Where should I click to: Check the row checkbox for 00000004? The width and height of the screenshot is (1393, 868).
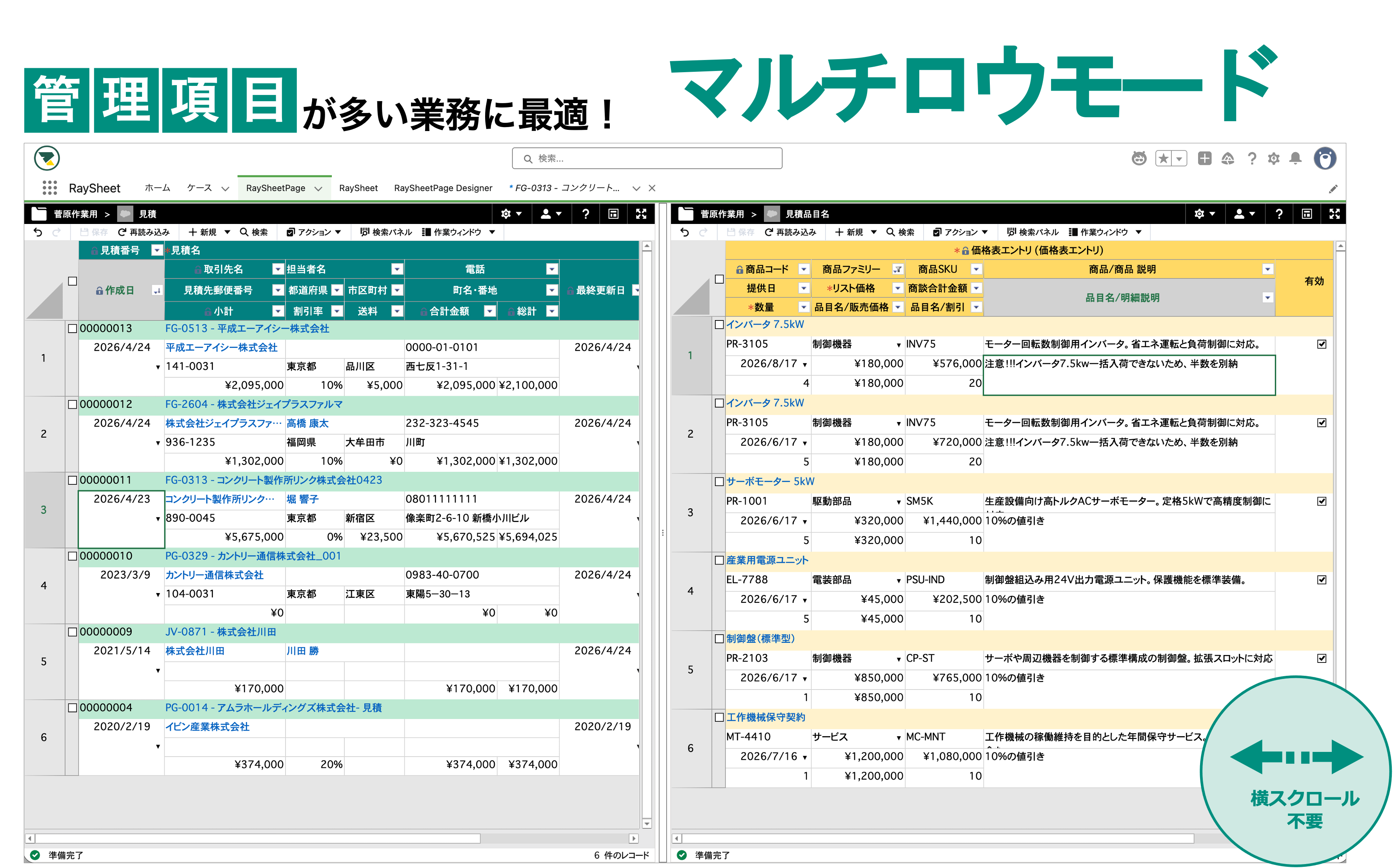point(72,708)
